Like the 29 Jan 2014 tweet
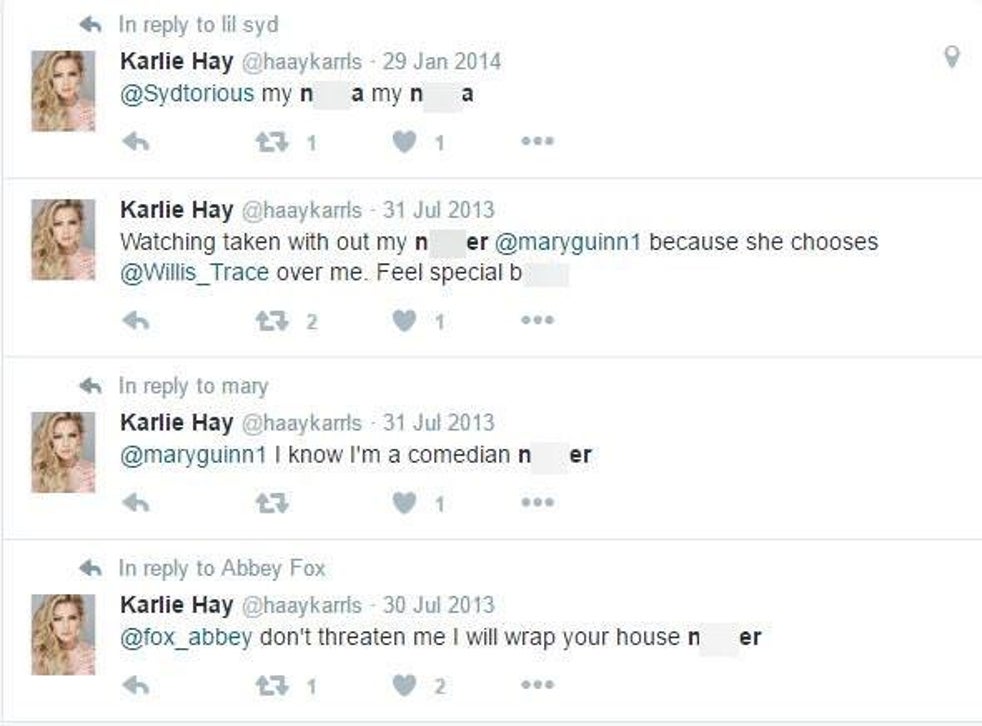The image size is (982, 726). [x=404, y=142]
